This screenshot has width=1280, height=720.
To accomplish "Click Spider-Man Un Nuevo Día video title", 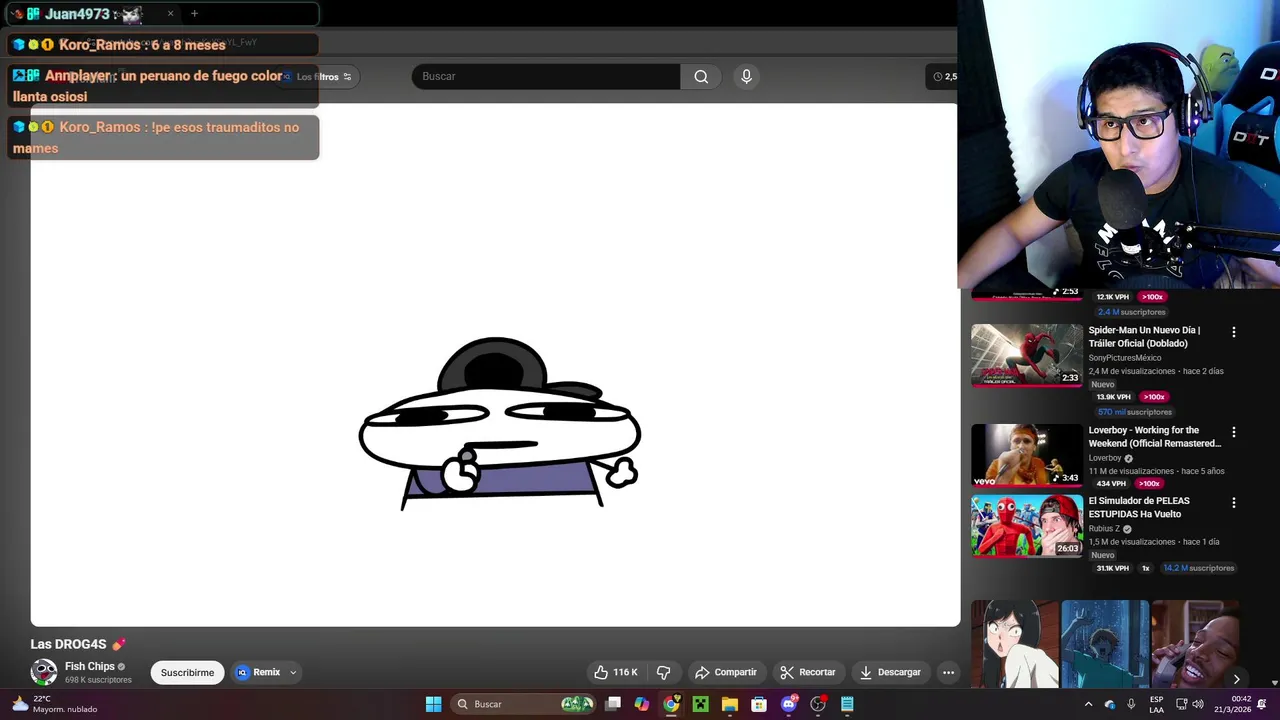I will [1144, 336].
